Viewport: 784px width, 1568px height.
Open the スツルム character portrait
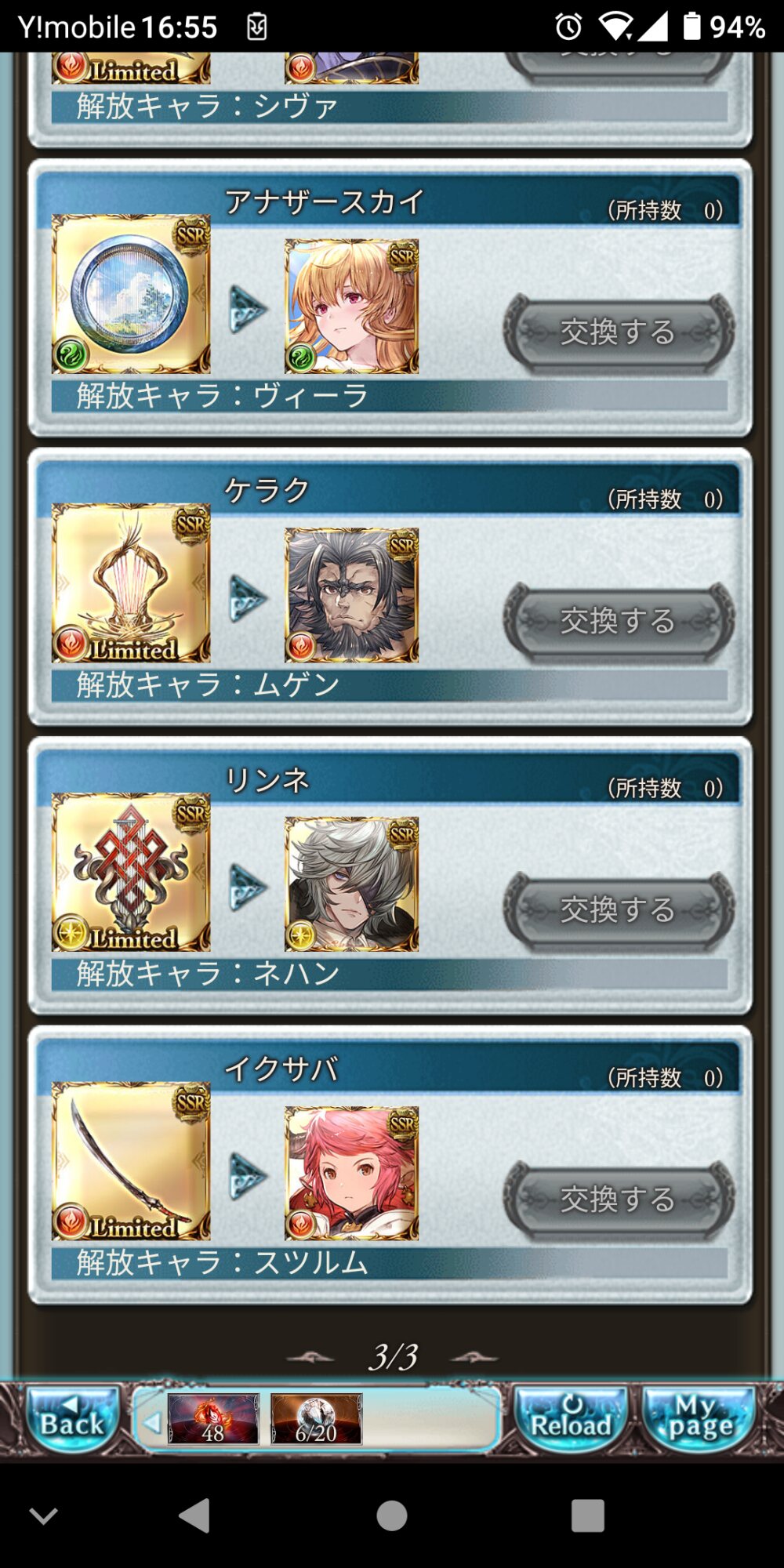(x=351, y=1173)
